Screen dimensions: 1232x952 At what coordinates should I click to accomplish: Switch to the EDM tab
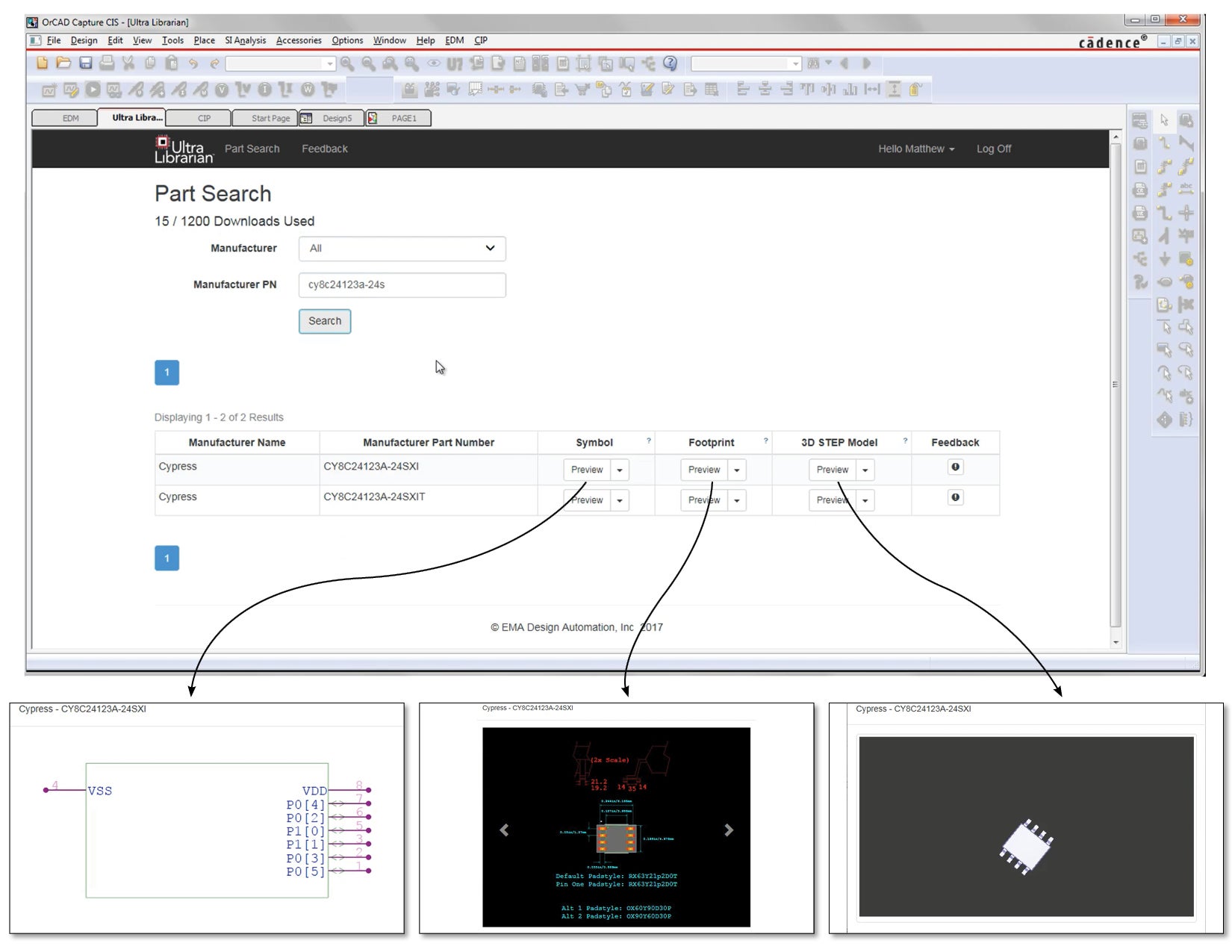[66, 118]
